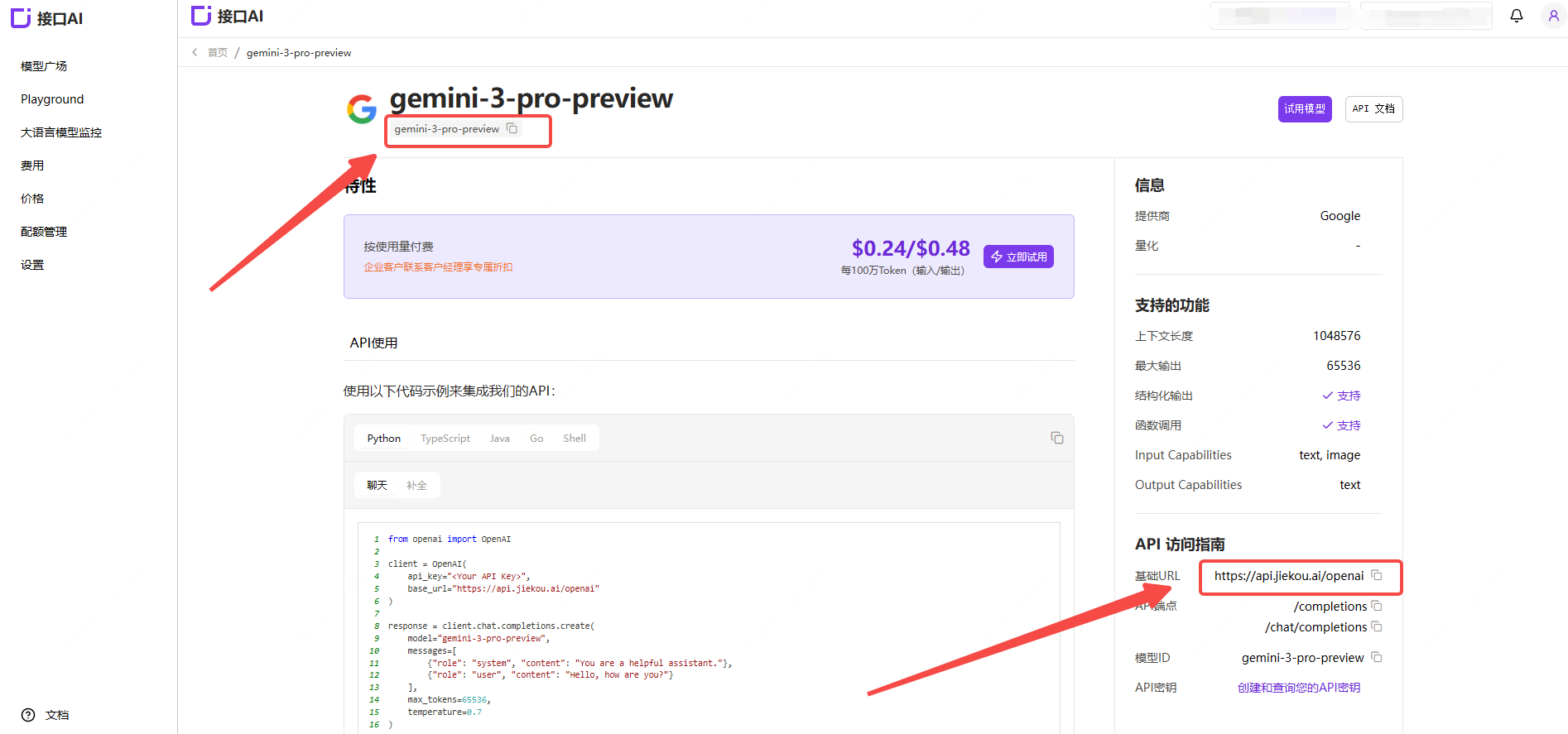Select the Python code tab

tap(384, 439)
